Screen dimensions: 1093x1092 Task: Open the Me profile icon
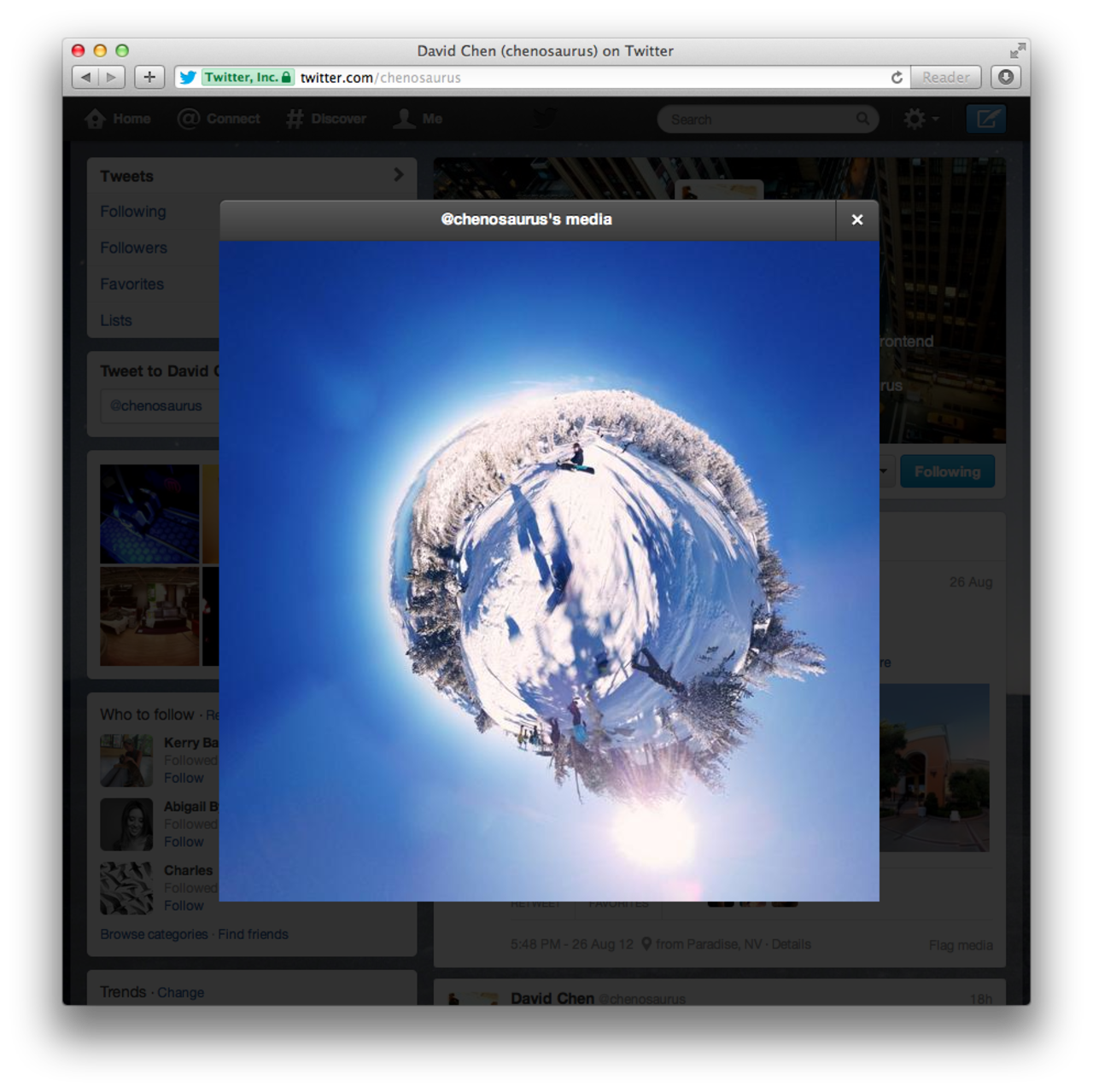tap(418, 119)
